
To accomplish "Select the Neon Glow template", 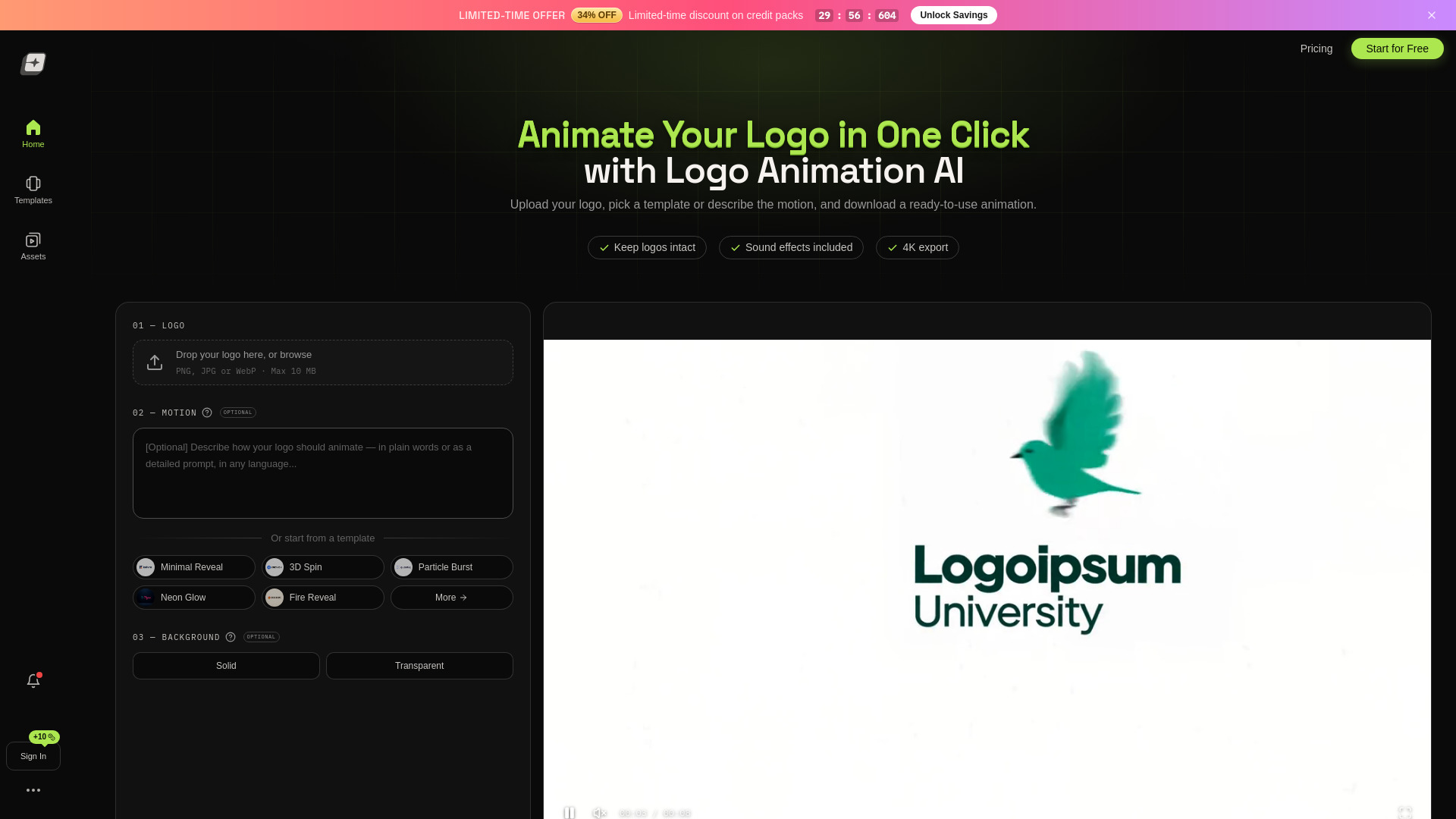I will click(x=194, y=598).
